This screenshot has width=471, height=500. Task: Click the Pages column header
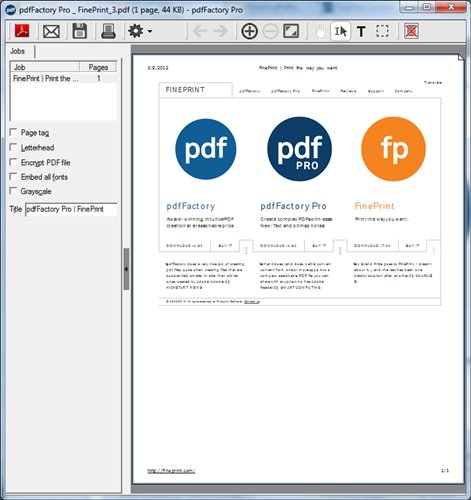(98, 67)
